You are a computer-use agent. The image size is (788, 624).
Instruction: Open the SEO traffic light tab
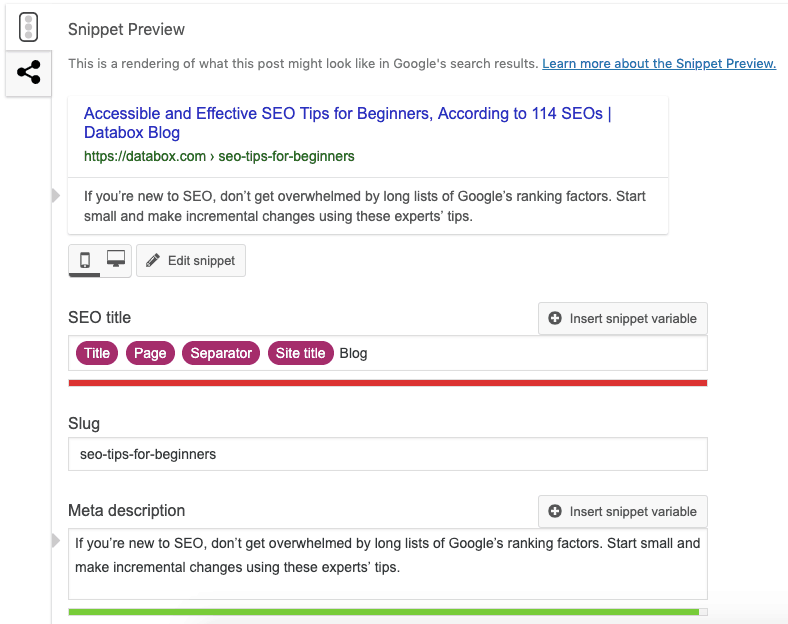(x=28, y=27)
